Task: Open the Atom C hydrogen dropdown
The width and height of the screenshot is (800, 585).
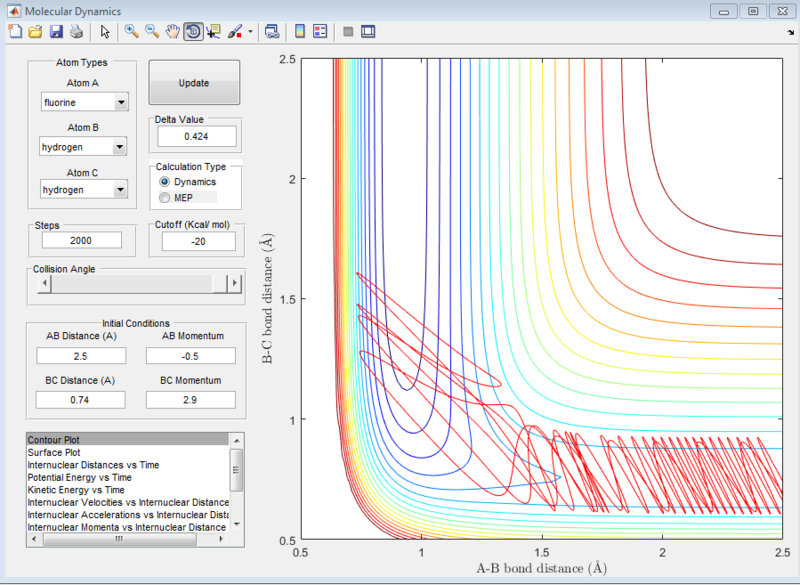Action: pos(121,189)
